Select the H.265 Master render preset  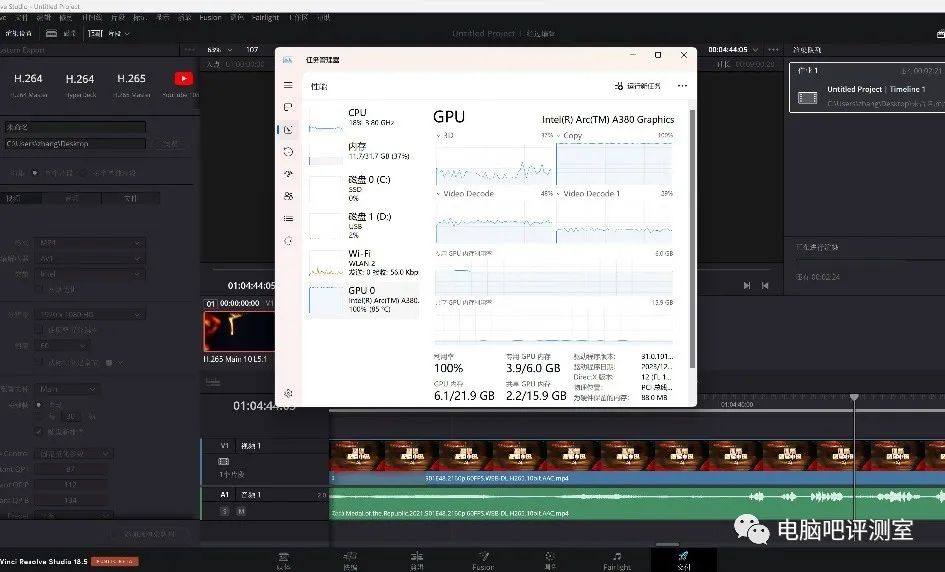click(x=131, y=84)
